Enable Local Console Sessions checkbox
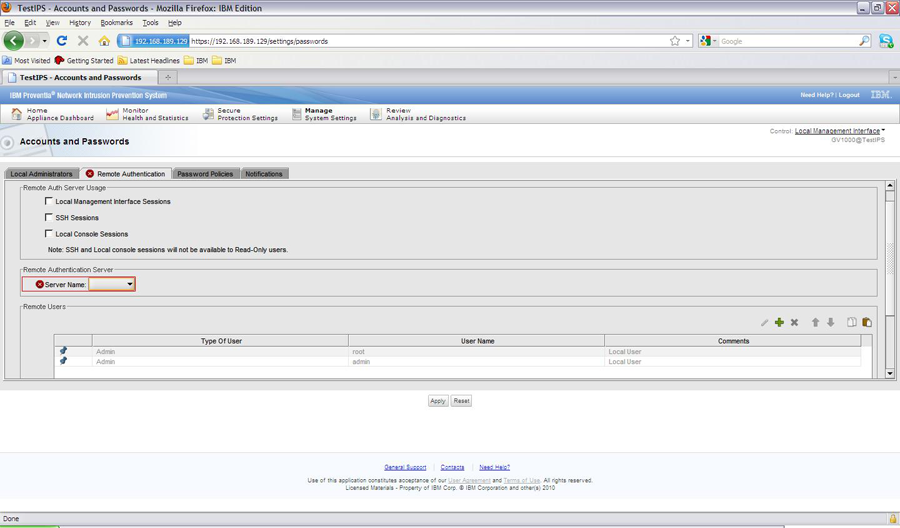 49,233
